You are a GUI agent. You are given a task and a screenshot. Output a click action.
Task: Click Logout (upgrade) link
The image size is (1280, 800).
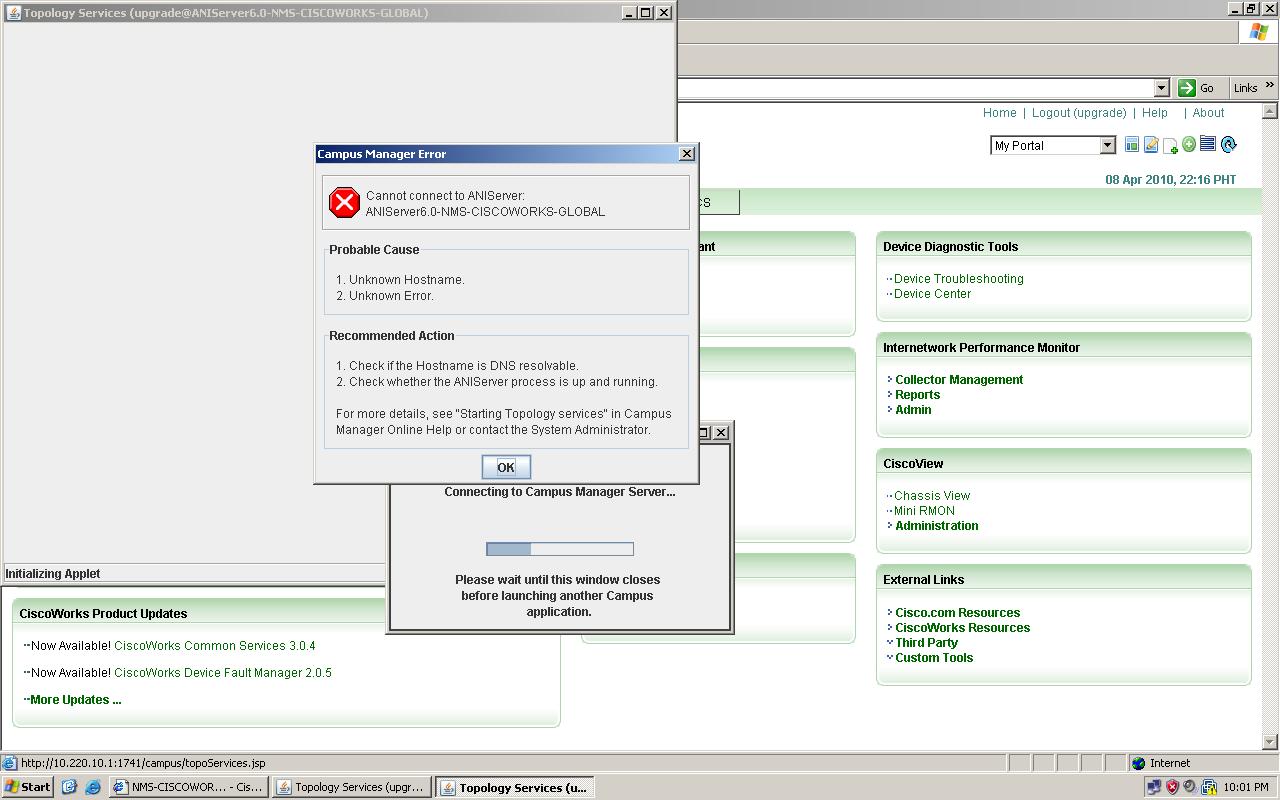pos(1079,113)
